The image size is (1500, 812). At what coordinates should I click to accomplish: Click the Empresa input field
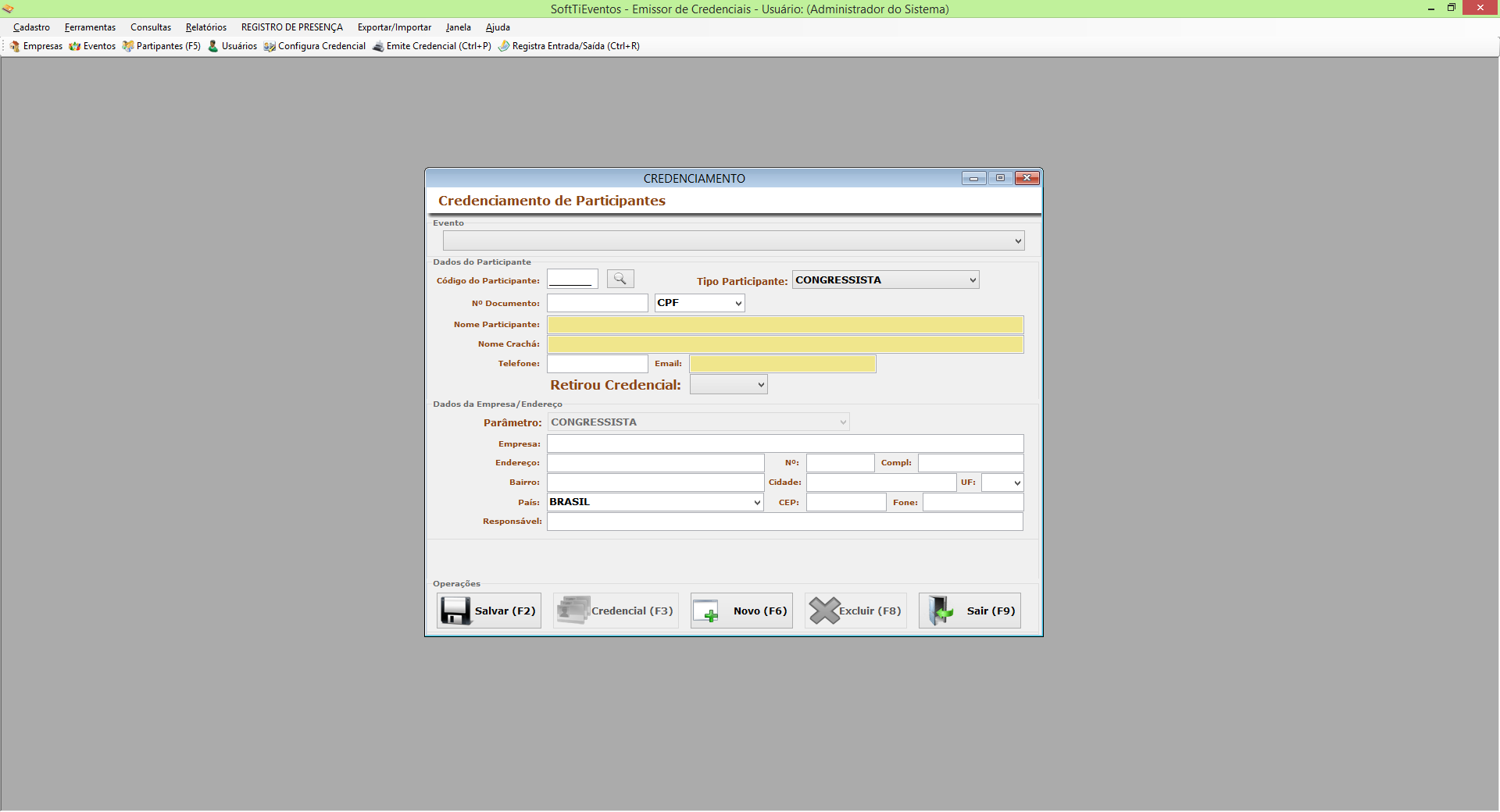[785, 443]
